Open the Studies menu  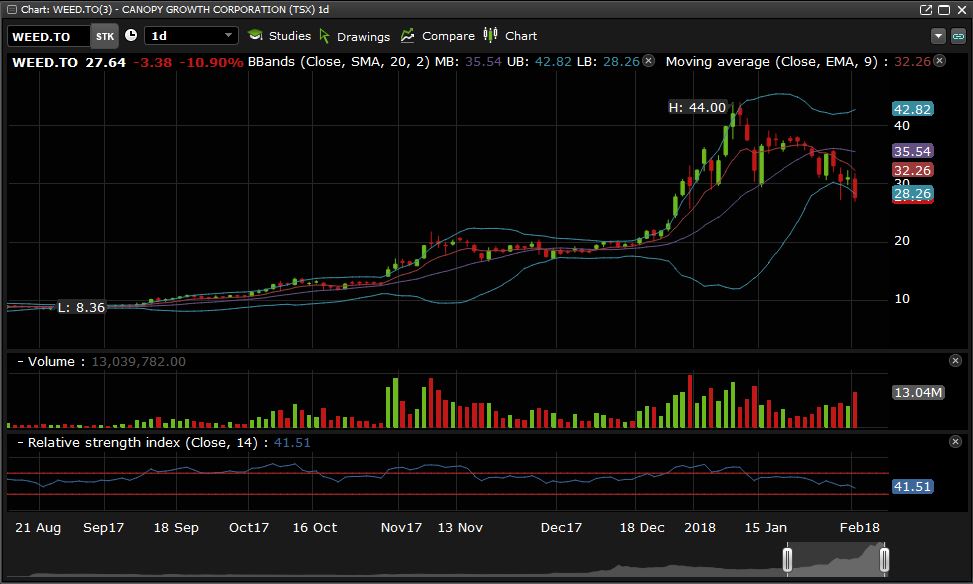[280, 36]
